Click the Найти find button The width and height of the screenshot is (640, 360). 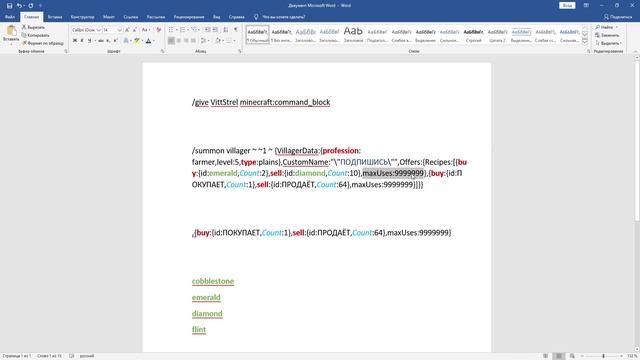click(606, 27)
